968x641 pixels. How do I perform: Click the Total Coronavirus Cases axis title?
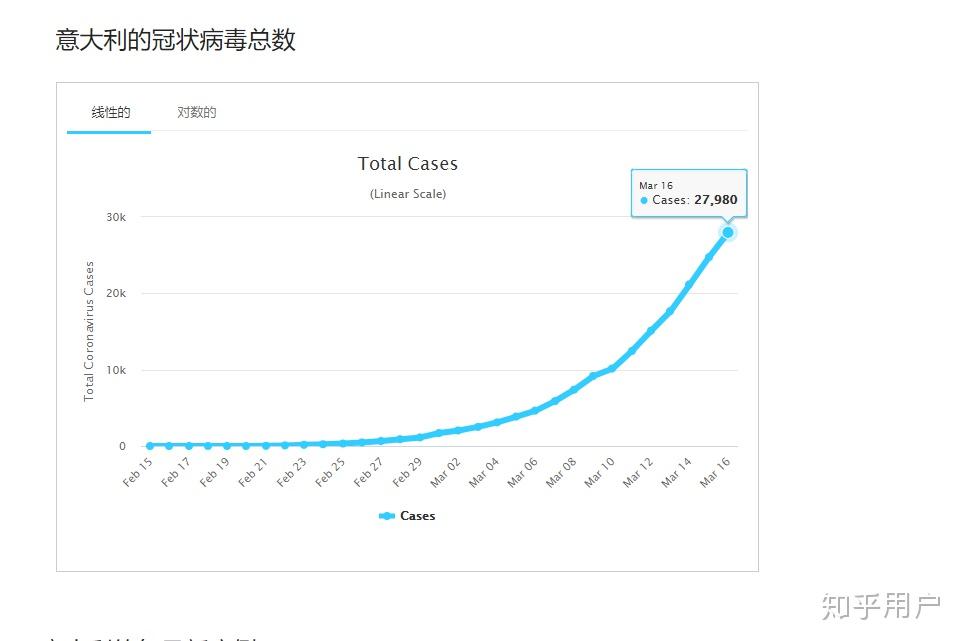point(89,331)
